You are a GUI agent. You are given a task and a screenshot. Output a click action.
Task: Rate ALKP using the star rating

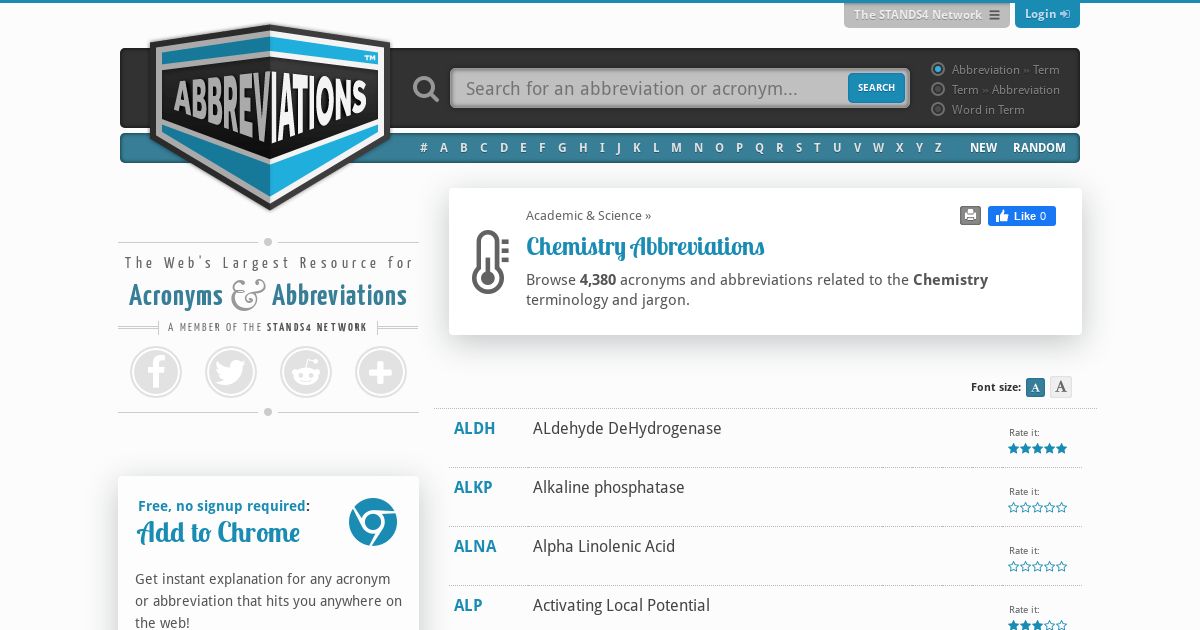(1037, 508)
